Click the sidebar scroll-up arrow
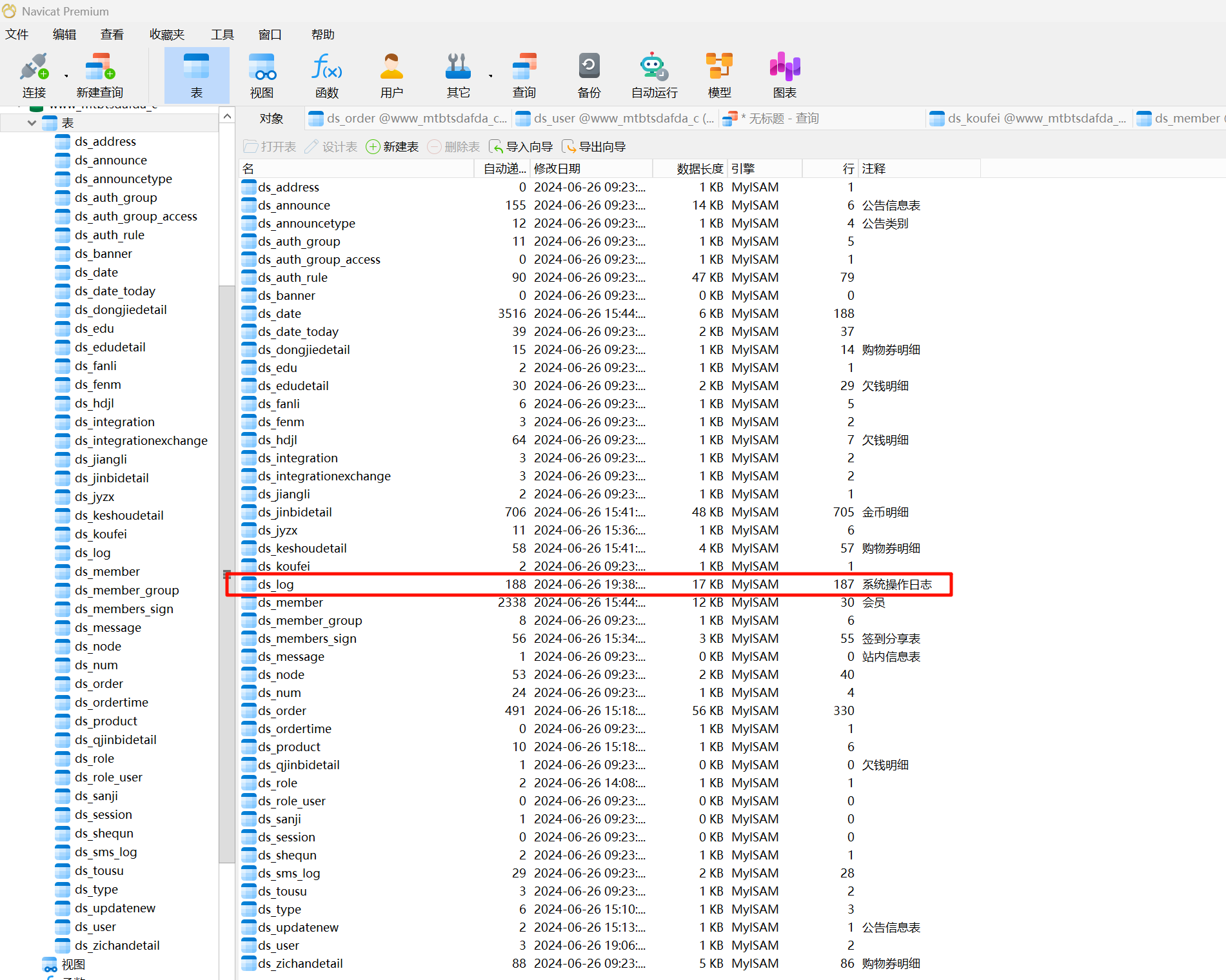The height and width of the screenshot is (980, 1226). [227, 116]
